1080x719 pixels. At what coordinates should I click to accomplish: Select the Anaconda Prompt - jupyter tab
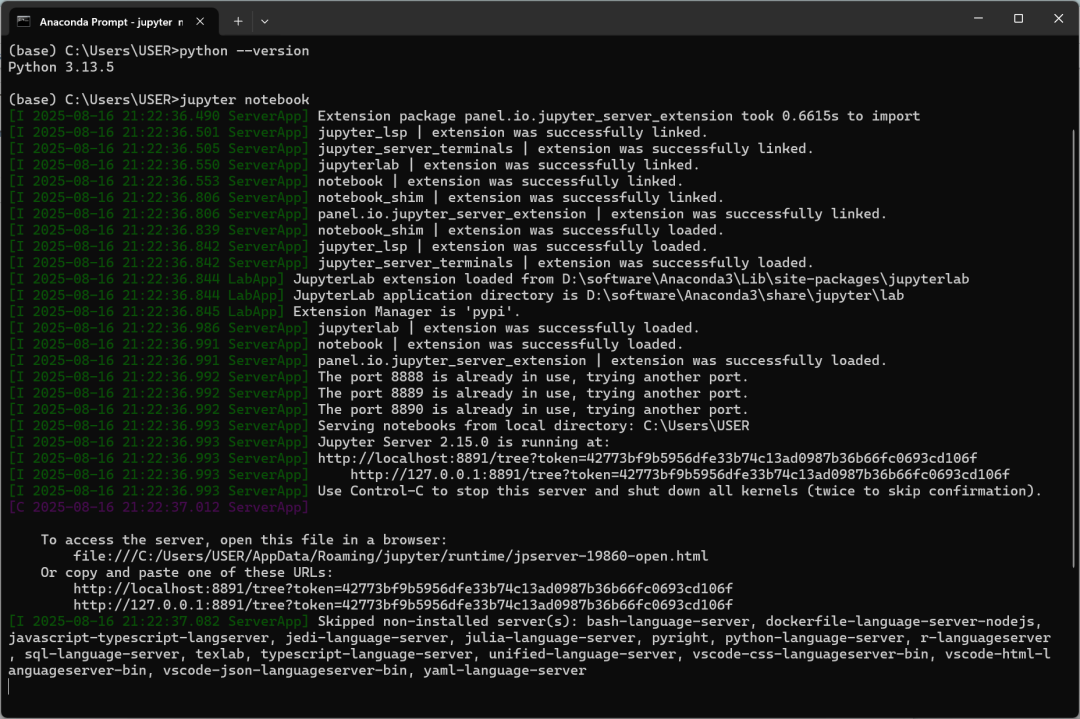114,21
